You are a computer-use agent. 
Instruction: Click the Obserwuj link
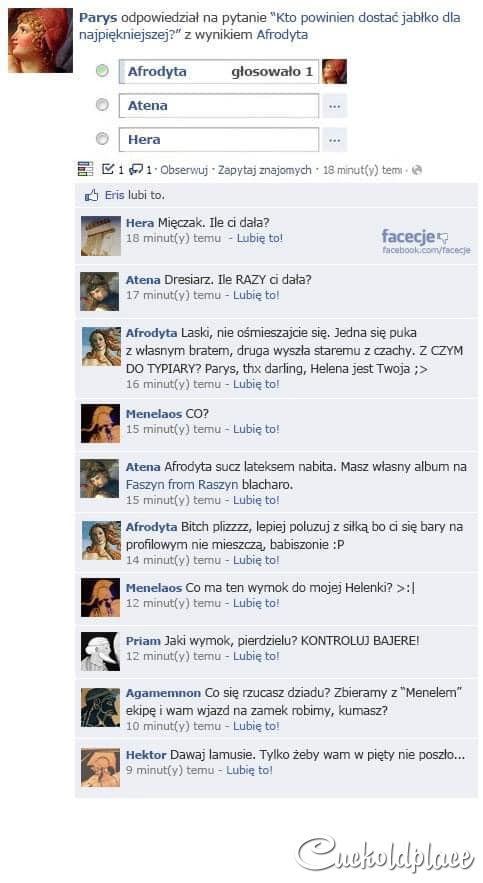coord(184,170)
